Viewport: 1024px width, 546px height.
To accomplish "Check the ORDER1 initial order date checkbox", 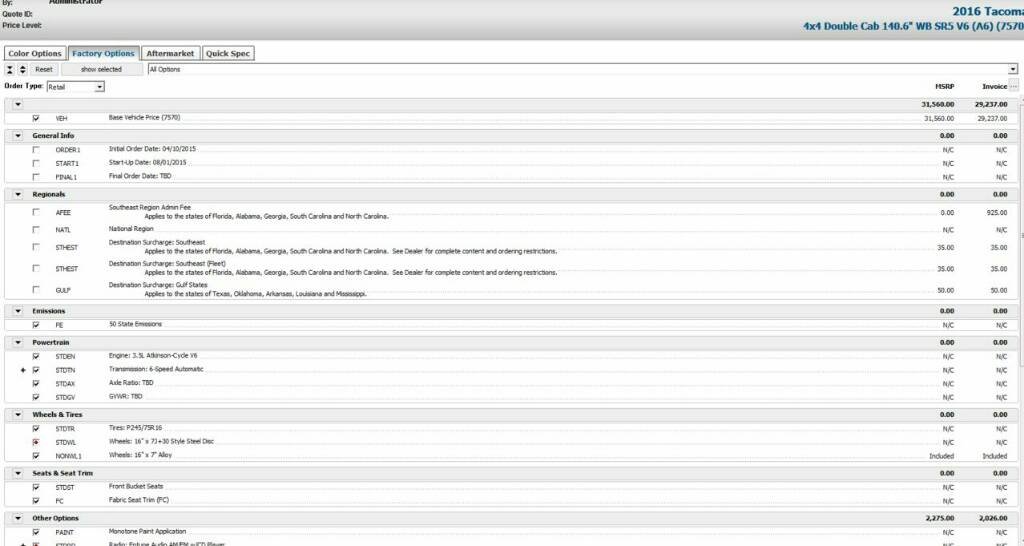I will click(36, 150).
